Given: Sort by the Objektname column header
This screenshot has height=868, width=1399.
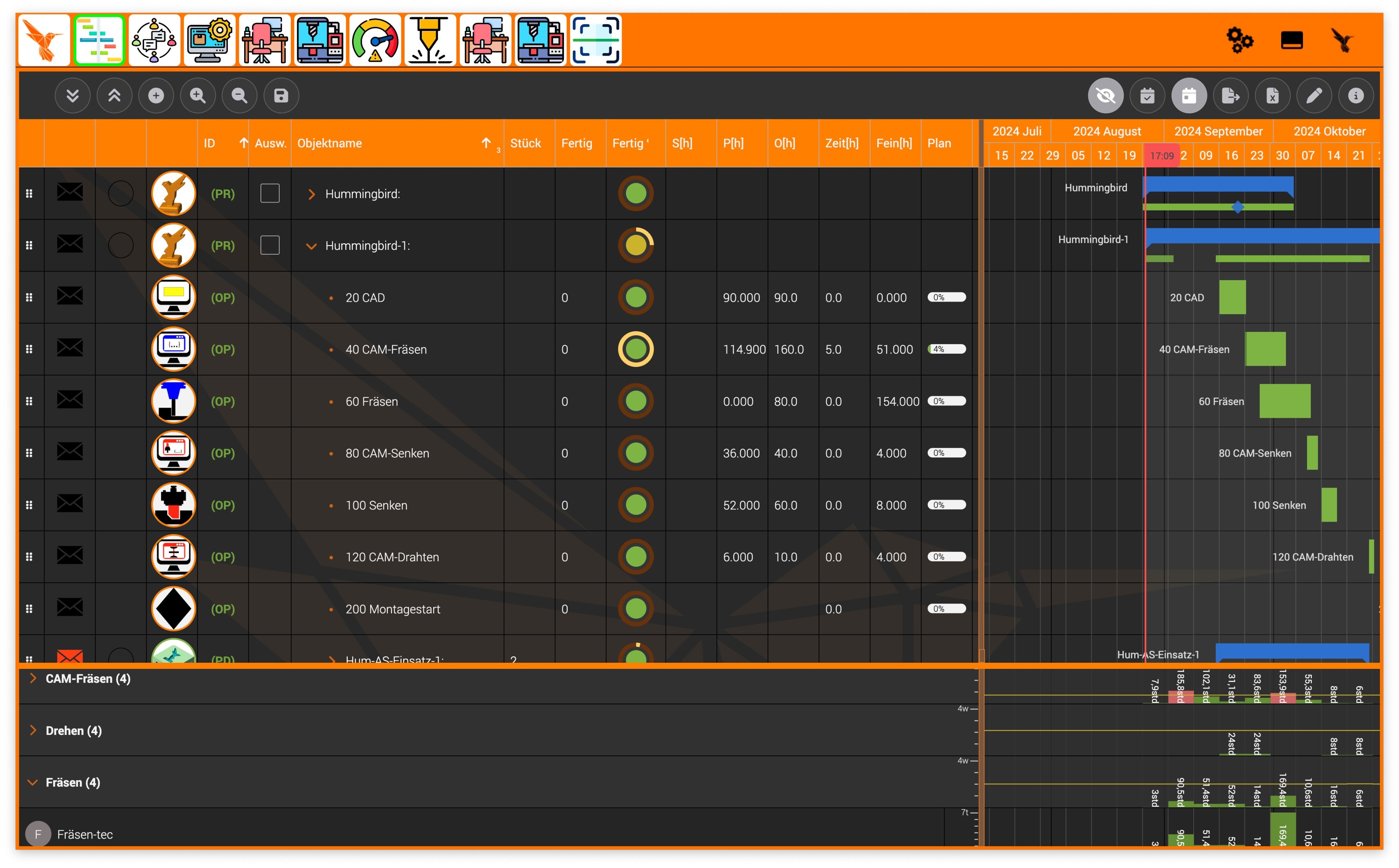Looking at the screenshot, I should click(330, 144).
